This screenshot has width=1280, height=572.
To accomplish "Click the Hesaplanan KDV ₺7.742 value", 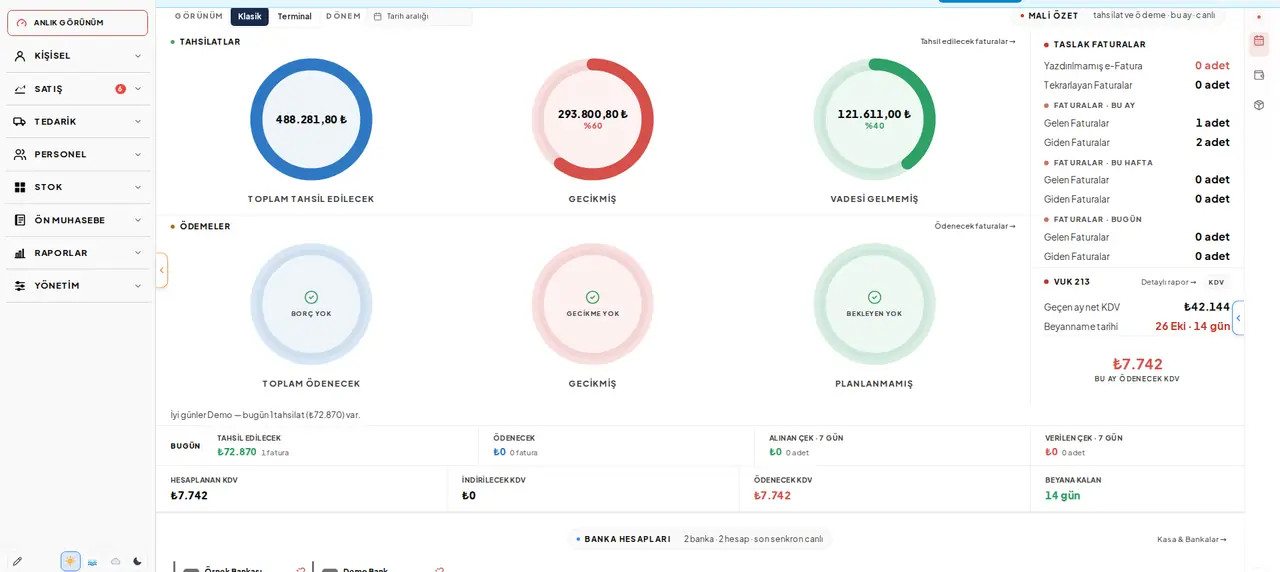I will click(189, 495).
